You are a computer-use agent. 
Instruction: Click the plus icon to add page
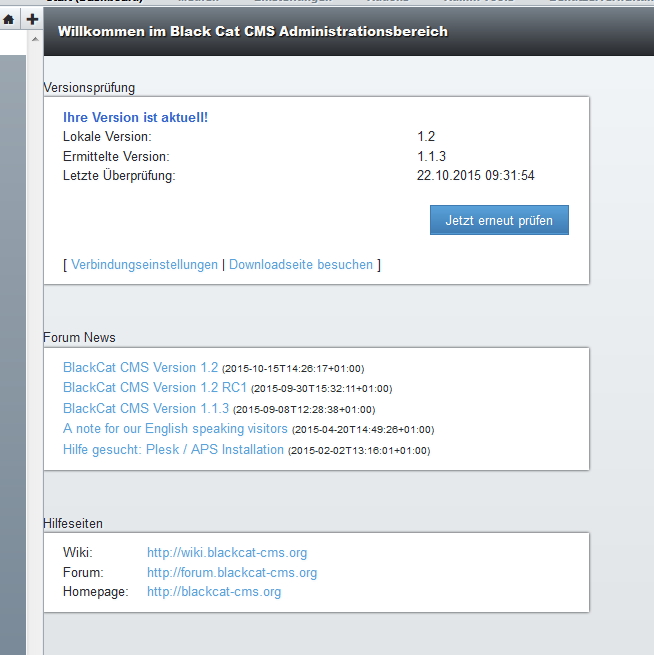(x=32, y=19)
